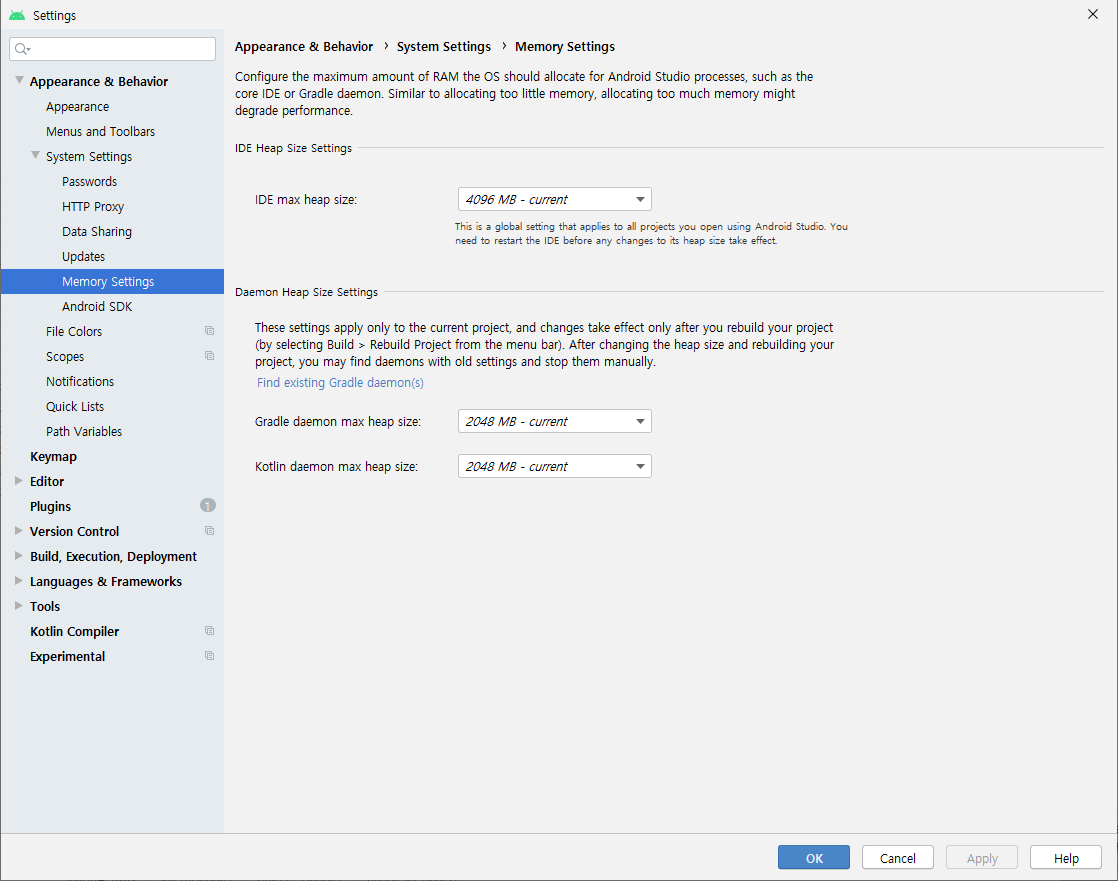Expand Build, Execution, Deployment section

(19, 555)
